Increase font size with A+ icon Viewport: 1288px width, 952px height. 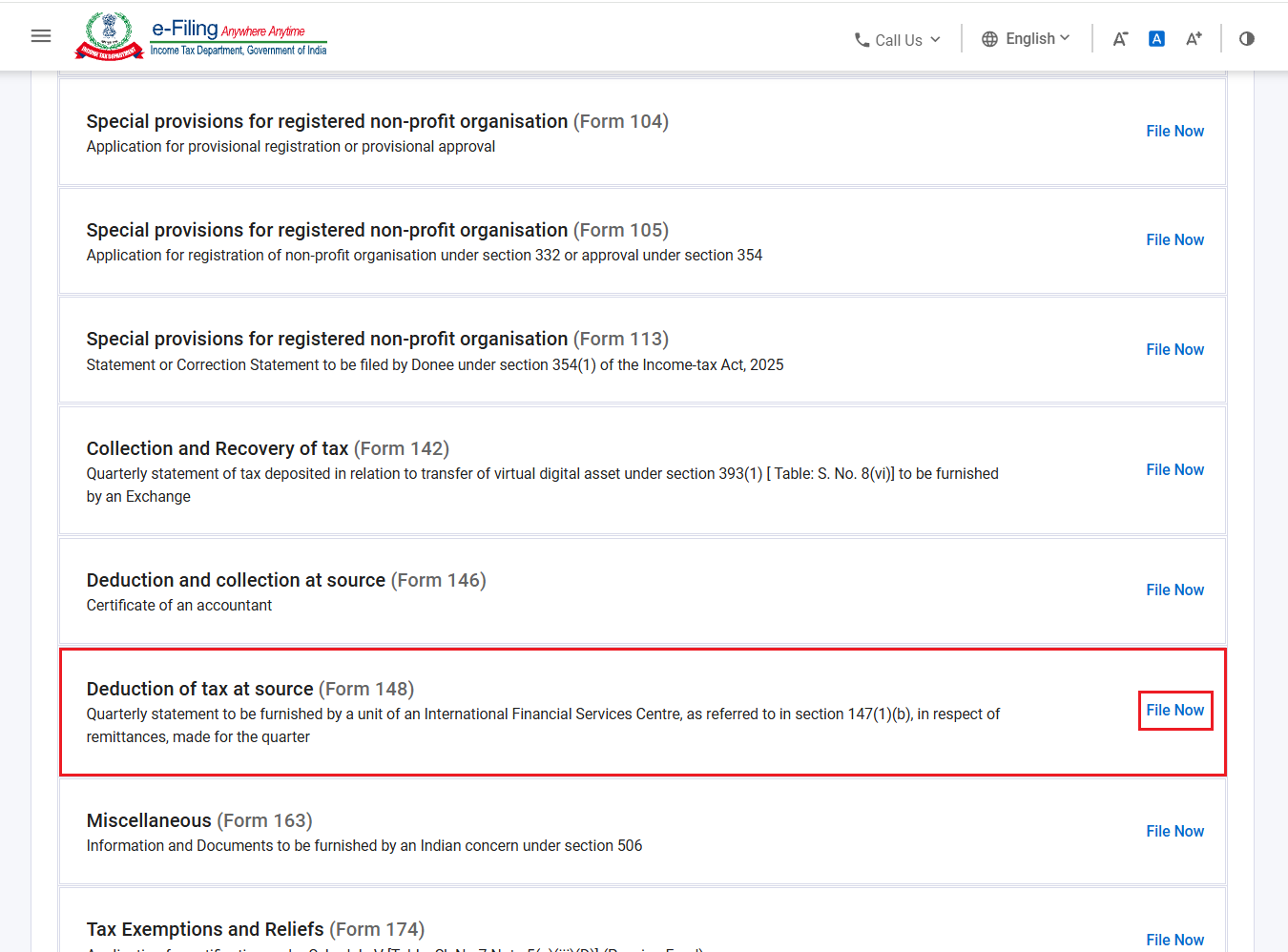tap(1194, 39)
